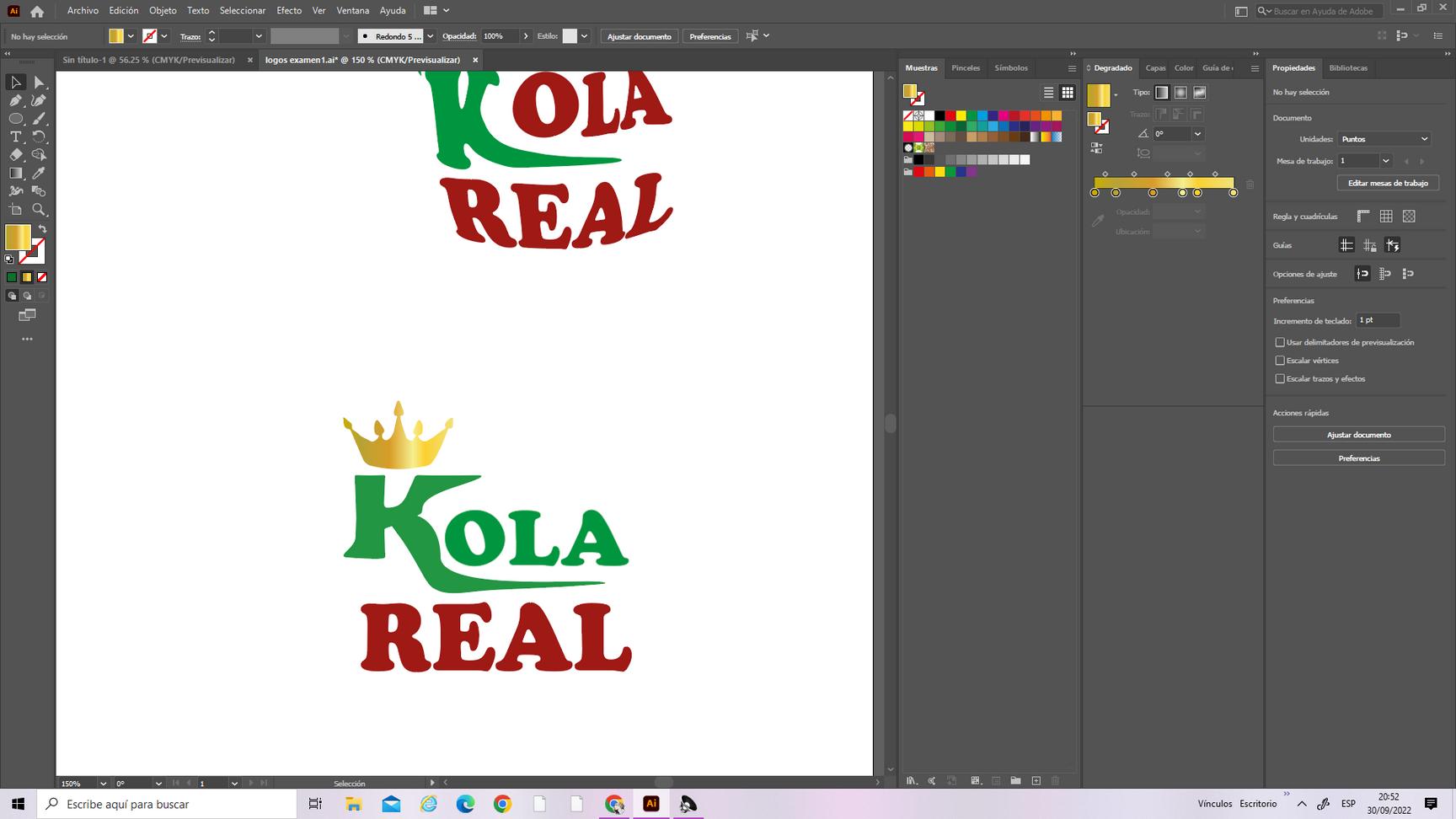
Task: Select the Zoom magnifier tool
Action: [x=39, y=210]
